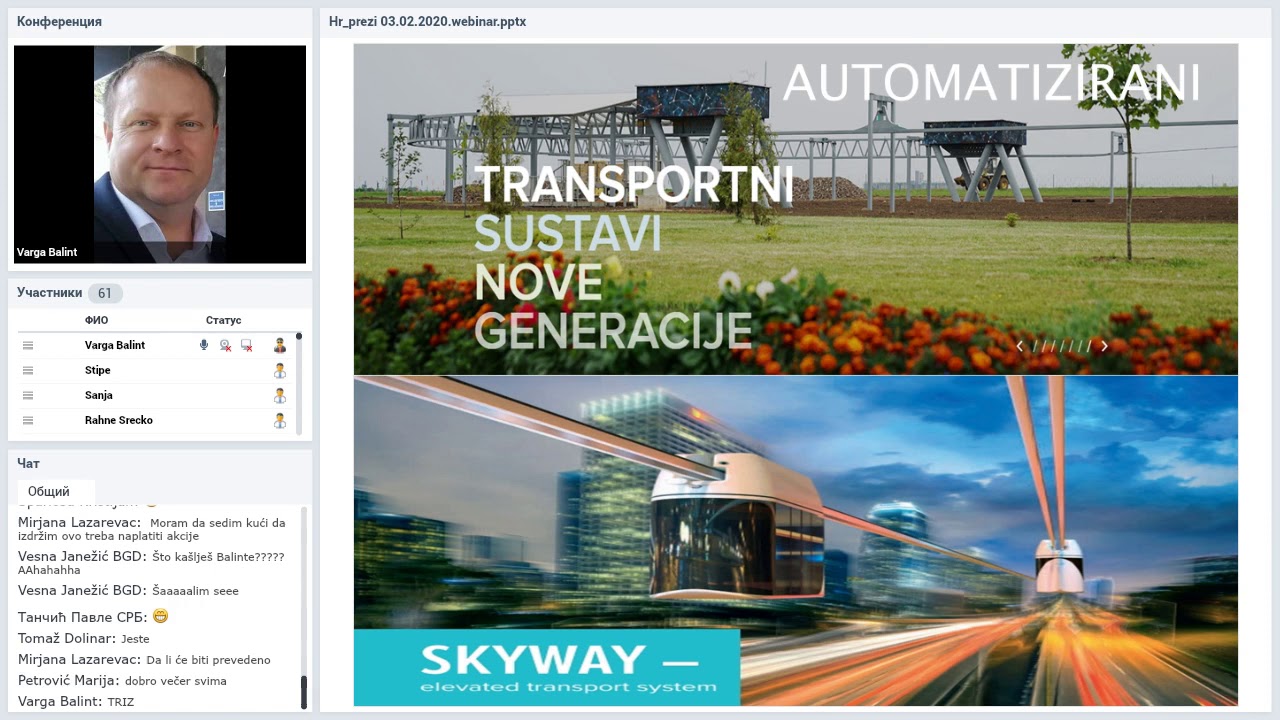The height and width of the screenshot is (720, 1280).
Task: Click microphone icon in Varga Balint row
Action: tap(204, 345)
